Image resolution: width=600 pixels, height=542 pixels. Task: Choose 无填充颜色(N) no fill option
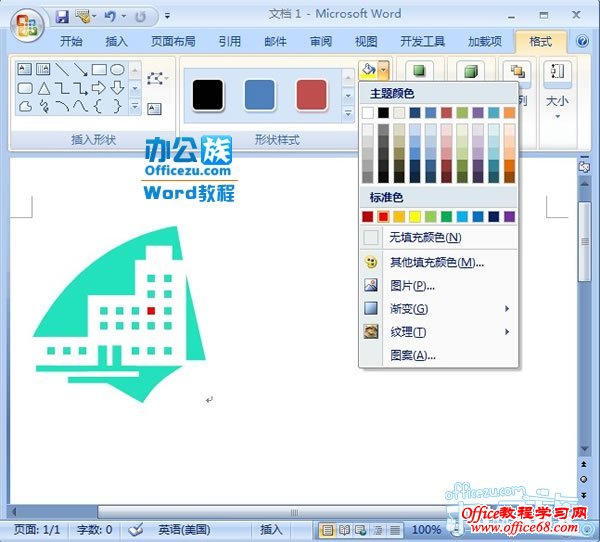[439, 237]
